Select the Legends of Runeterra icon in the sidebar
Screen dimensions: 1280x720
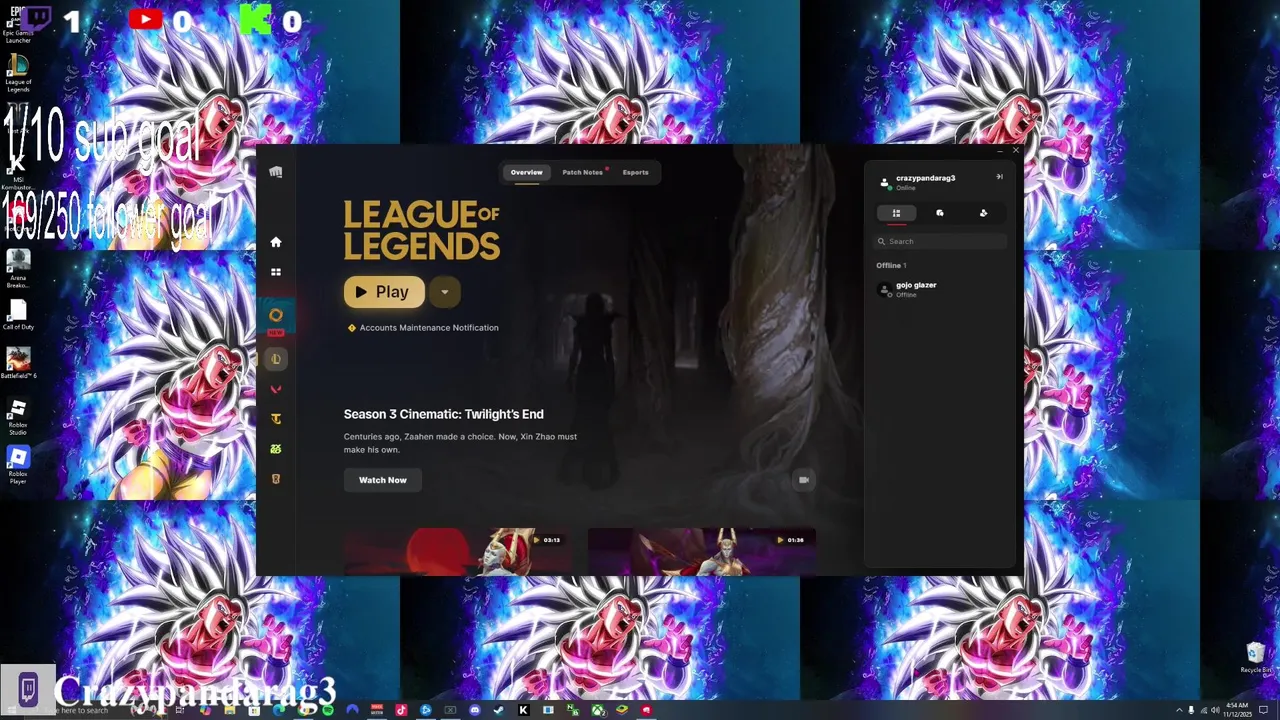(276, 479)
